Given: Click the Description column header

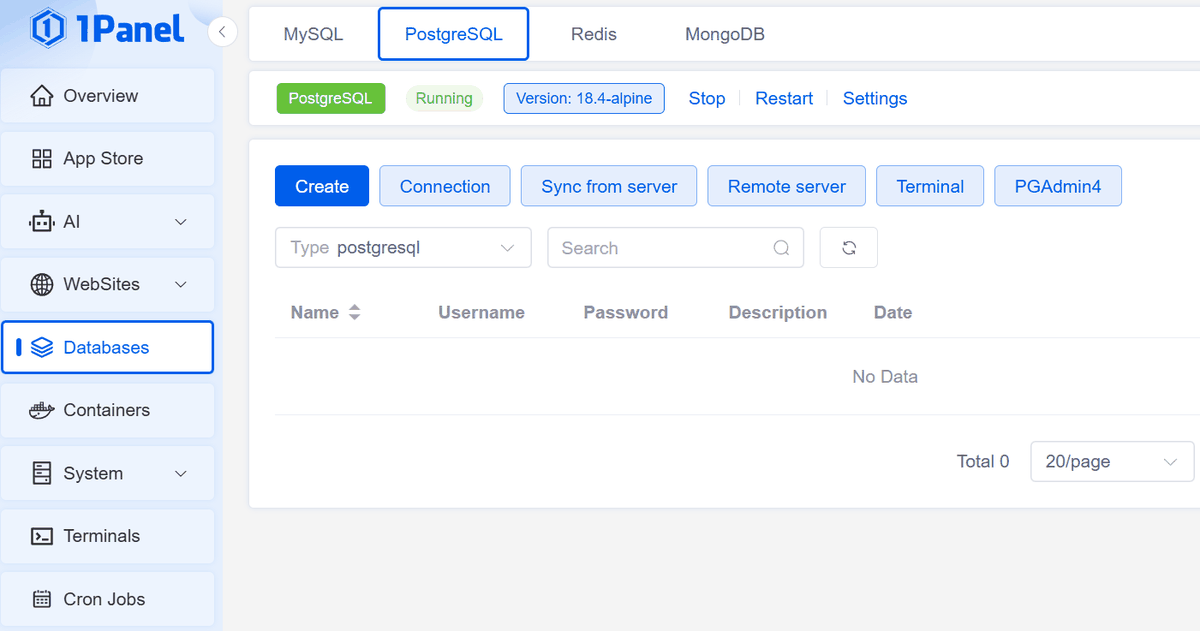Looking at the screenshot, I should click(778, 313).
